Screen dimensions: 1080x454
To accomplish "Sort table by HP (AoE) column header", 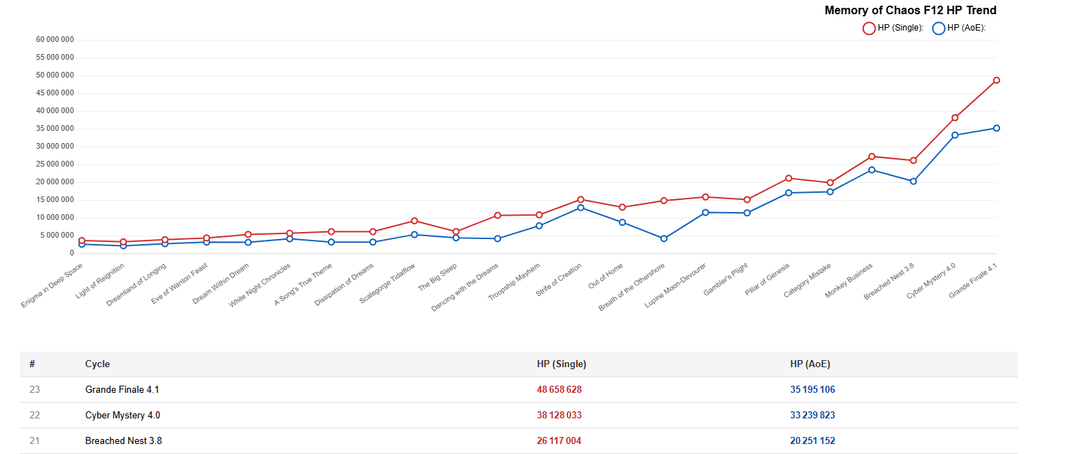I will (811, 364).
